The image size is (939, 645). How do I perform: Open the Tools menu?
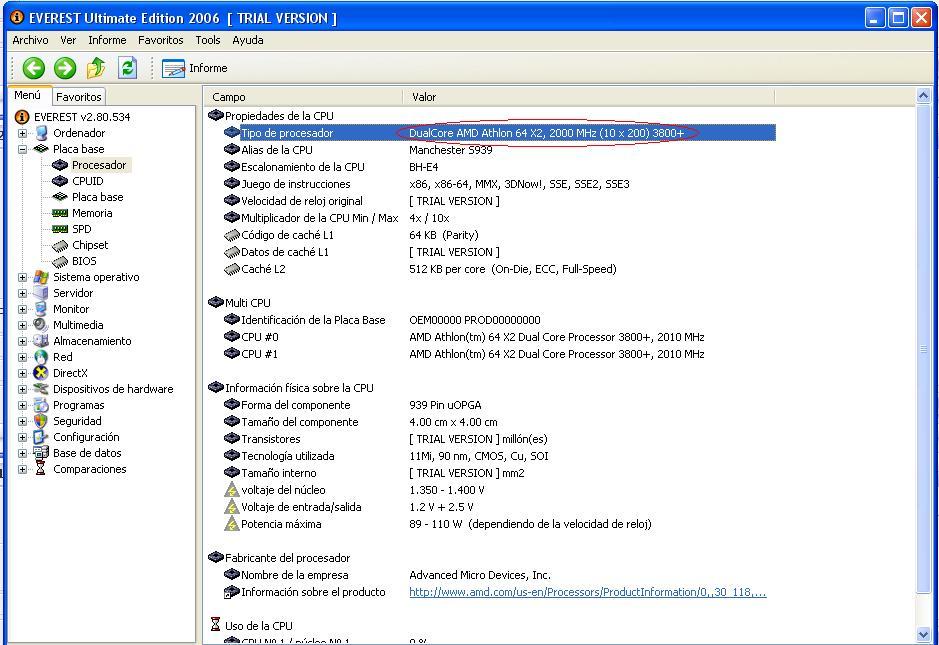[208, 40]
